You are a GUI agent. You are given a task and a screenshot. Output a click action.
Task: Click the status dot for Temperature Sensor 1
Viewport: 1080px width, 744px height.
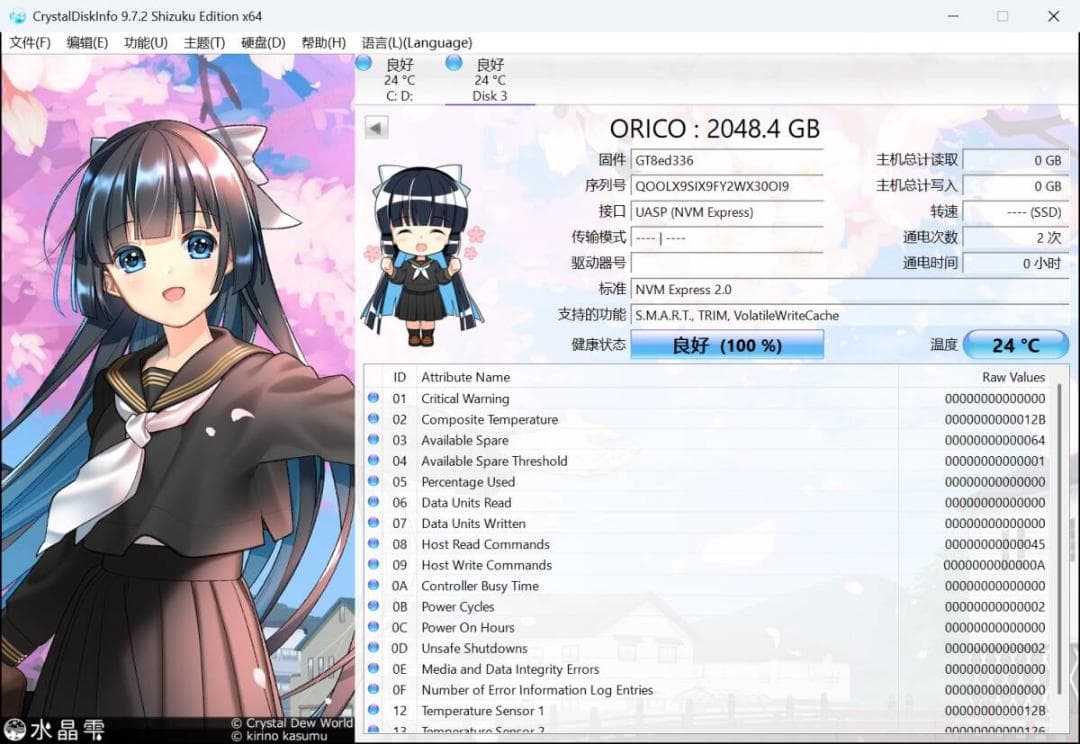click(x=373, y=710)
